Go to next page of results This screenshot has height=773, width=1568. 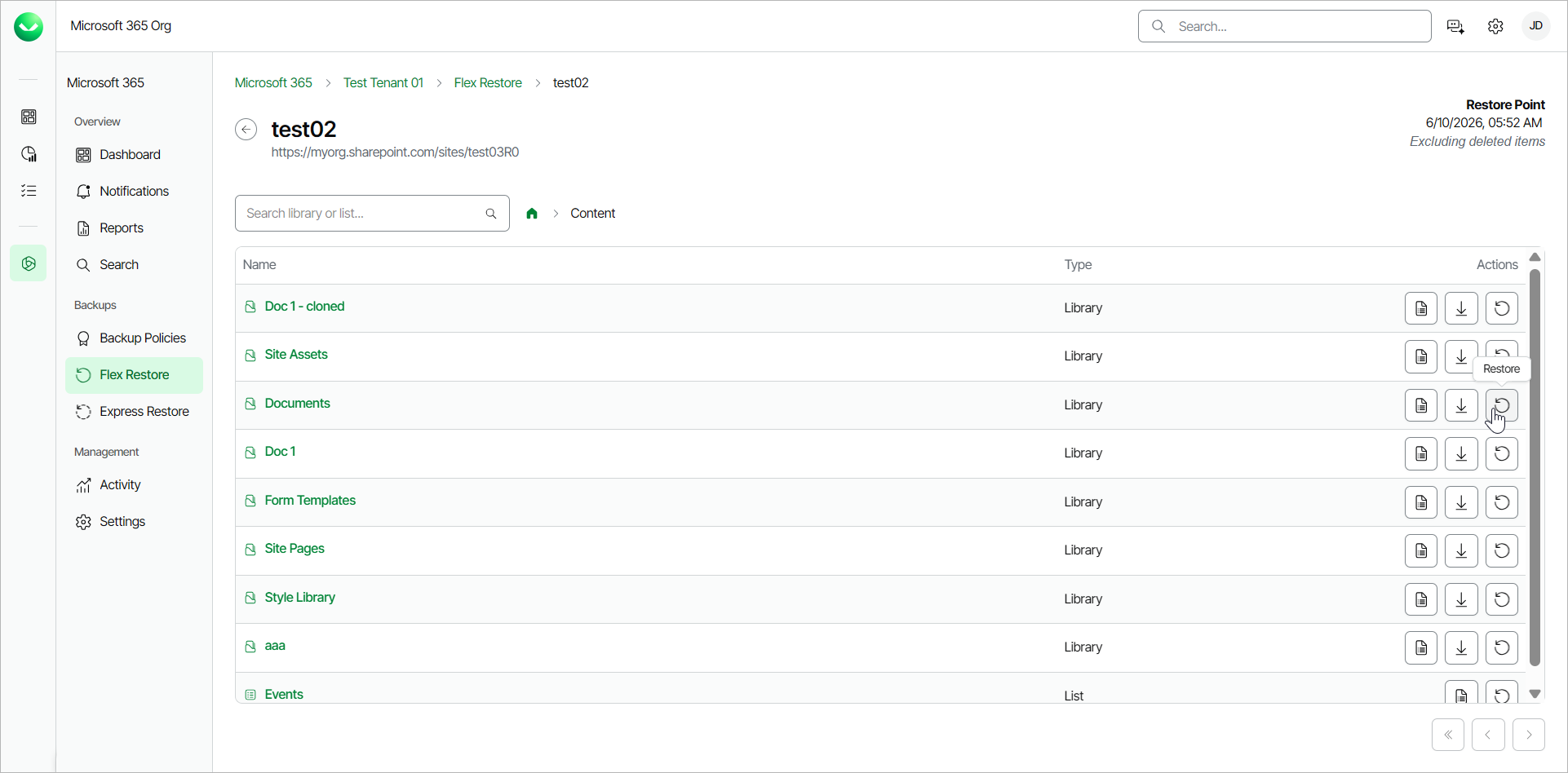(x=1529, y=735)
